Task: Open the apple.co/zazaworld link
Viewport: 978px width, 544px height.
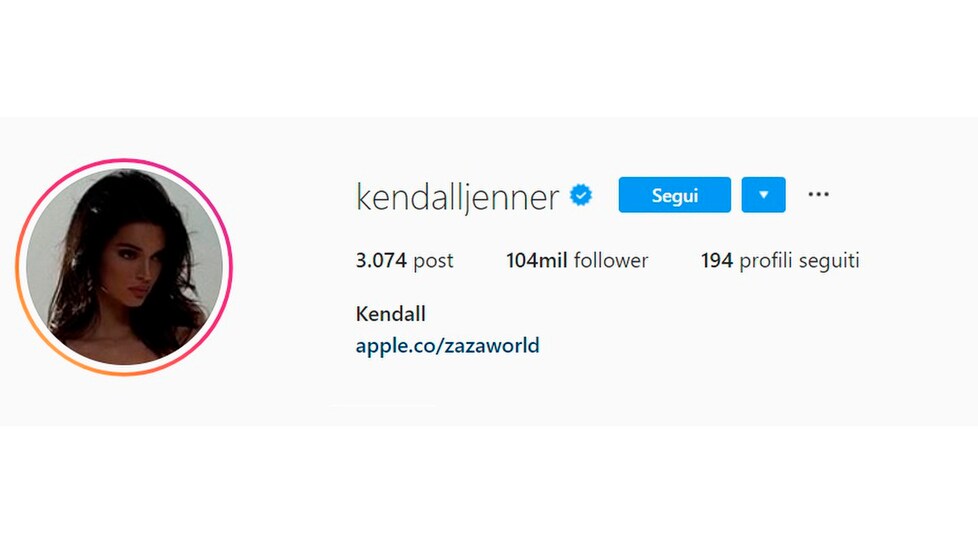Action: (447, 346)
